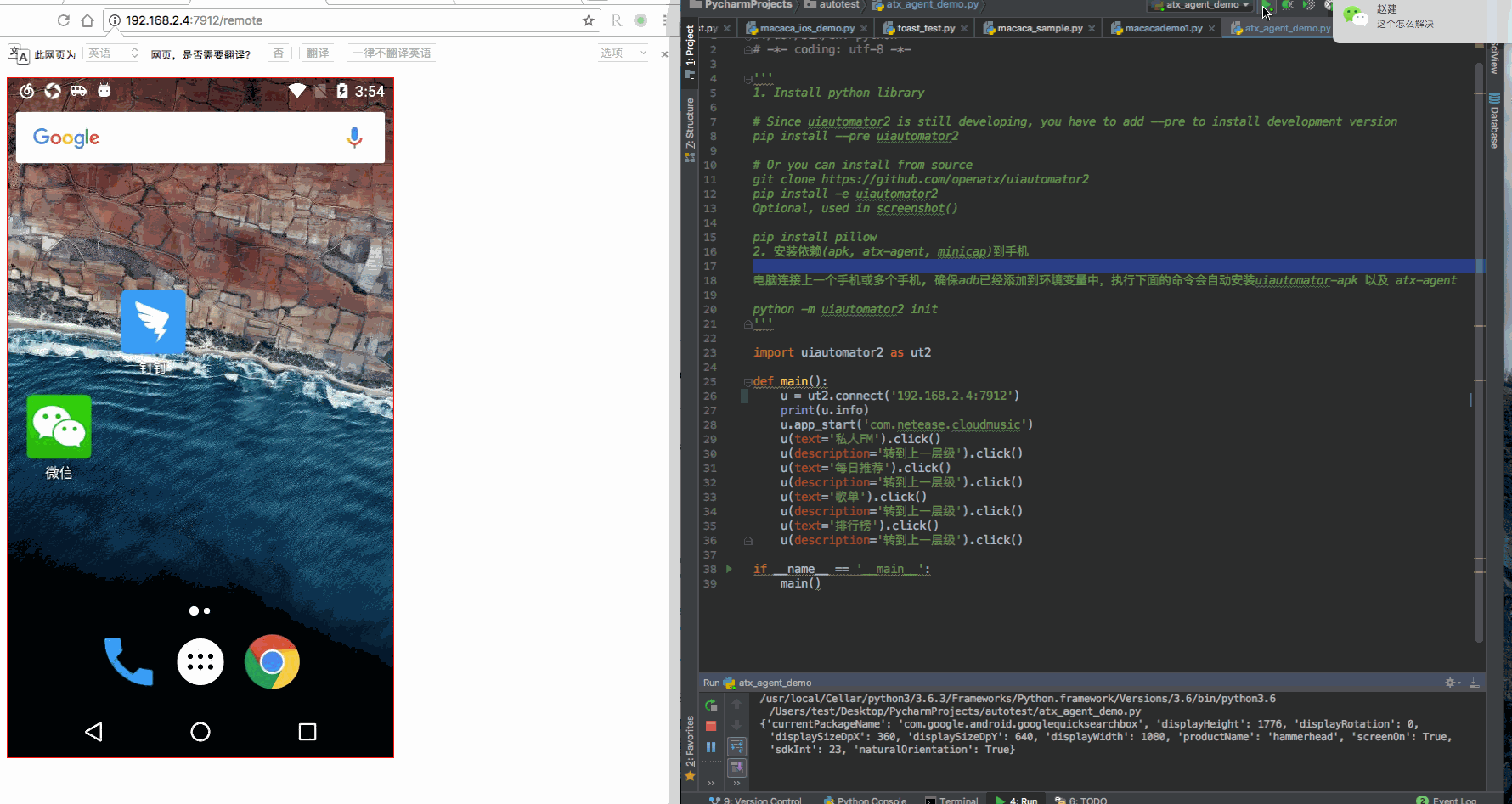The height and width of the screenshot is (804, 1512).
Task: Expand the 选项 options dropdown
Action: tap(623, 53)
